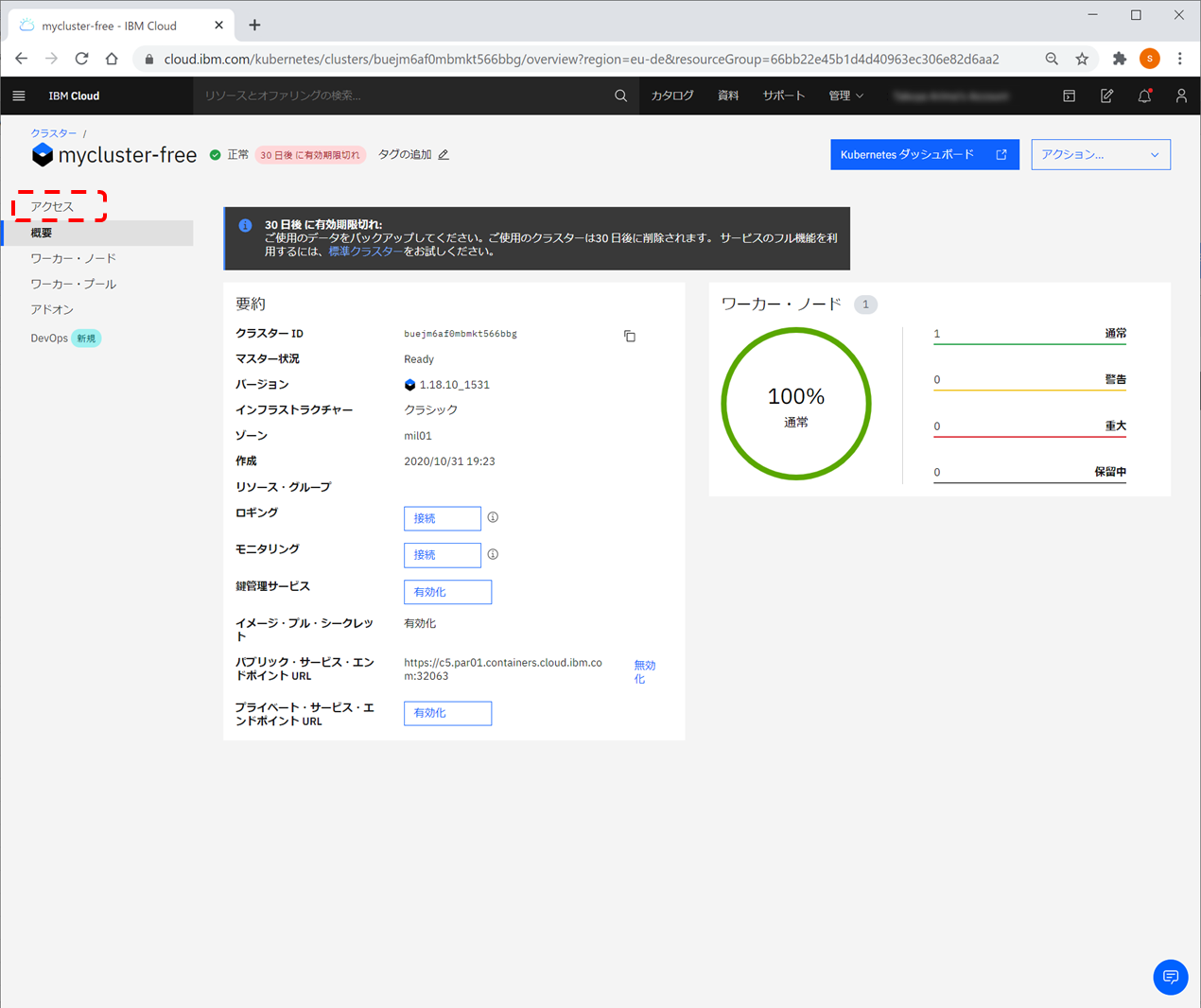Viewport: 1201px width, 1008px height.
Task: Click the 30日後に有効期限切れ red tag
Action: tap(310, 155)
